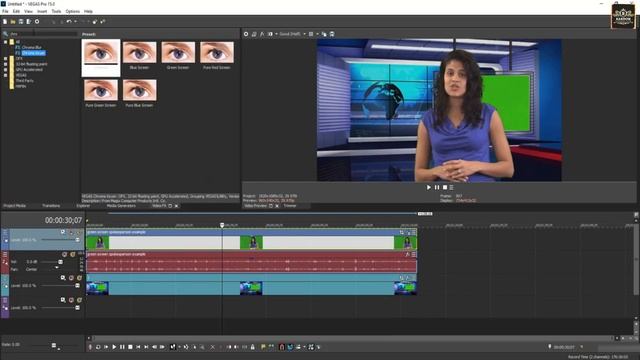This screenshot has height=360, width=640.
Task: Mute the teal background video track
Action: click(71, 278)
